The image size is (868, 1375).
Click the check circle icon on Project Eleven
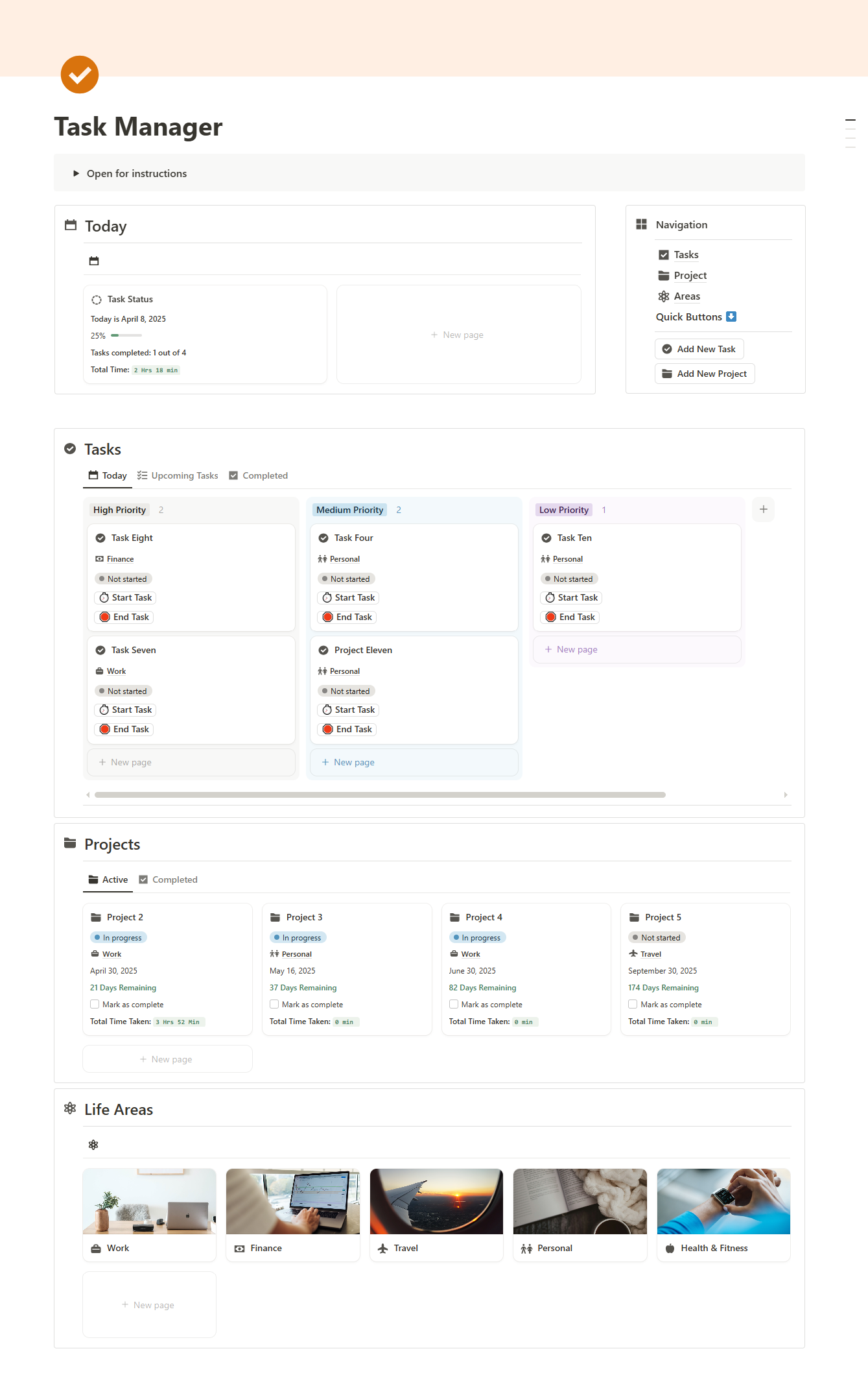[x=323, y=650]
